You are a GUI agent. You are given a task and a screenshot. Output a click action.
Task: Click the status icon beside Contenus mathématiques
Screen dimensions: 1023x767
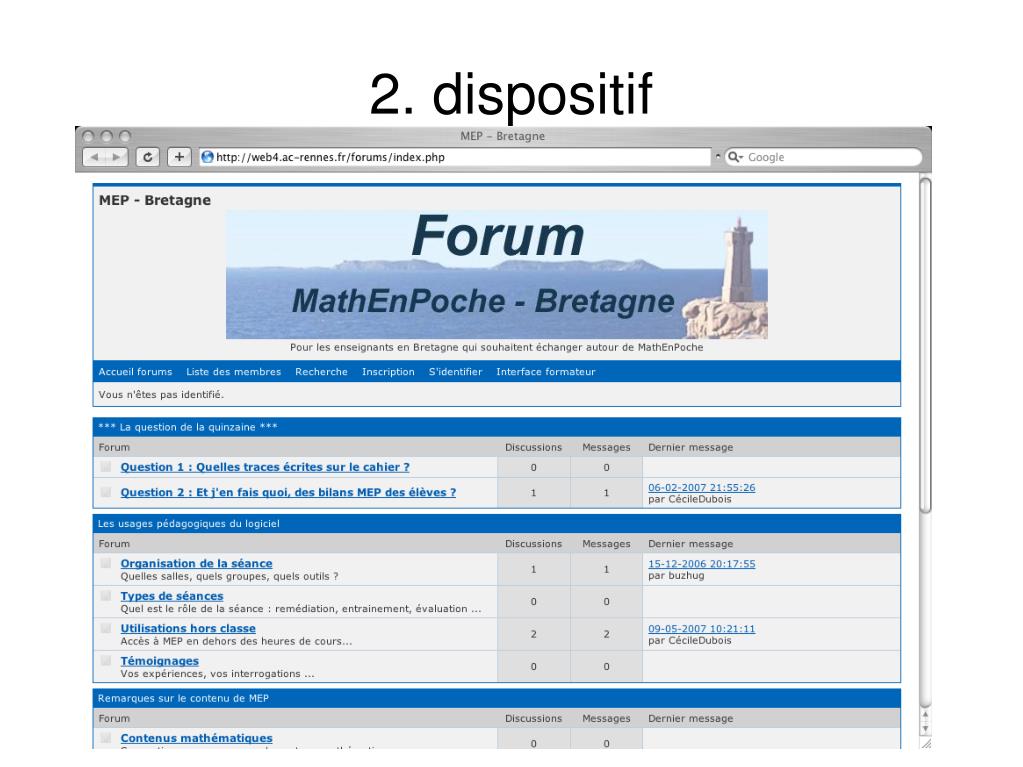coord(106,738)
